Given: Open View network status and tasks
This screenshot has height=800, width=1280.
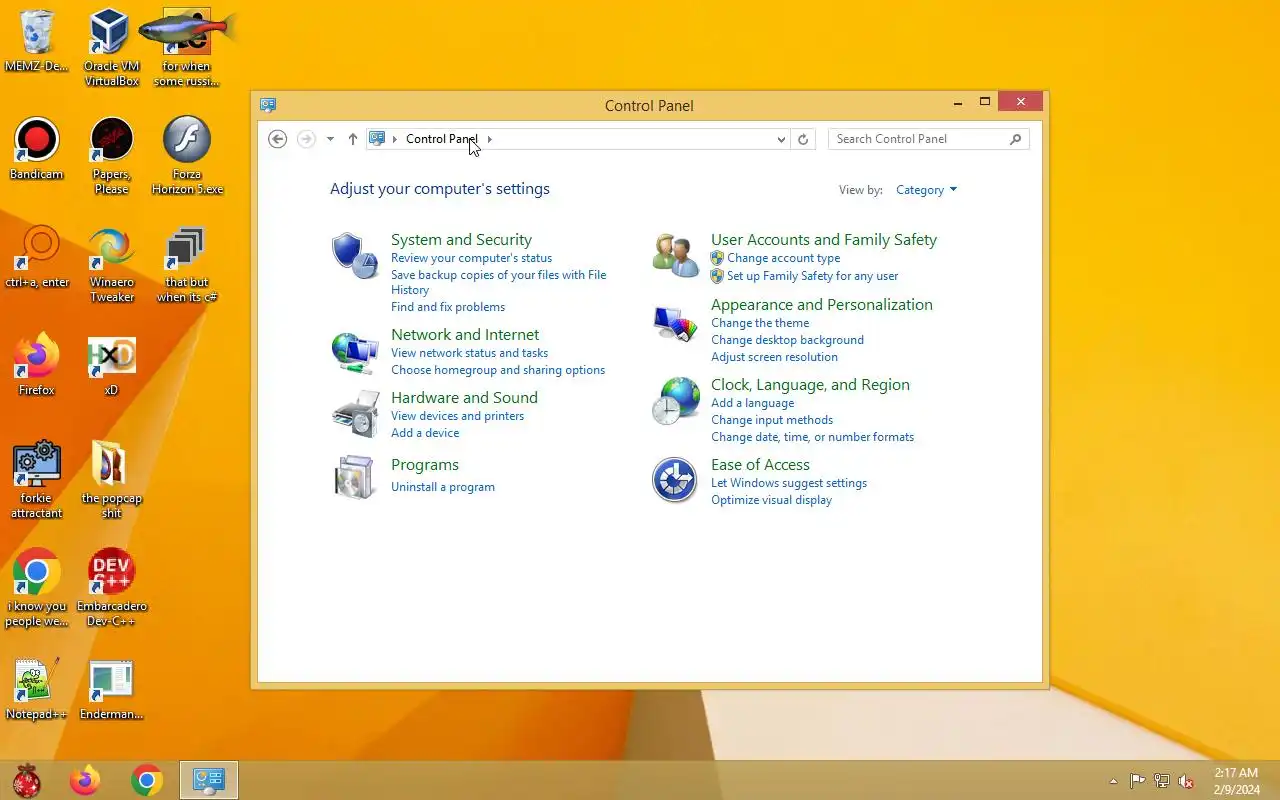Looking at the screenshot, I should pos(469,353).
